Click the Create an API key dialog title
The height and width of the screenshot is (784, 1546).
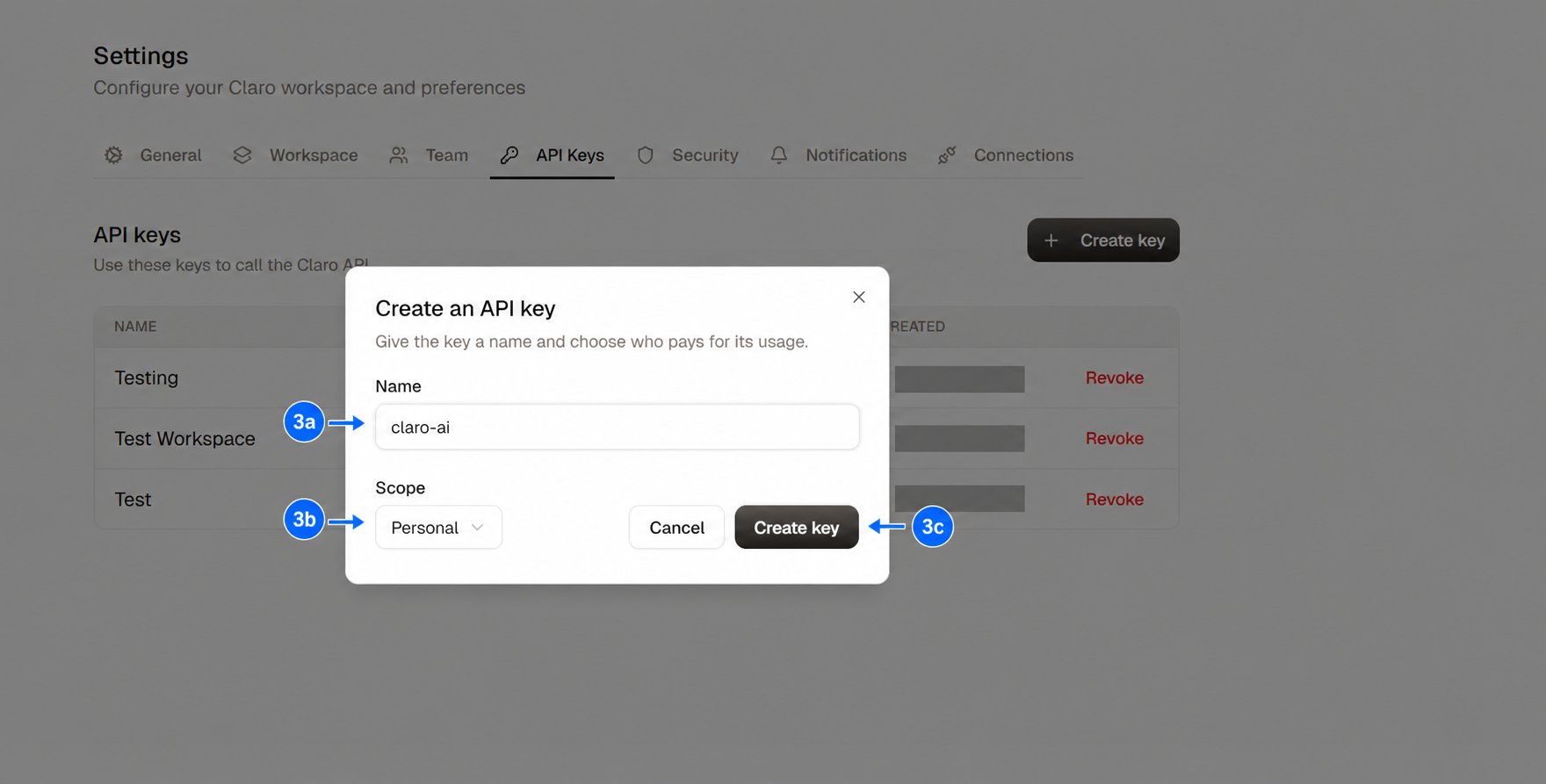coord(466,308)
